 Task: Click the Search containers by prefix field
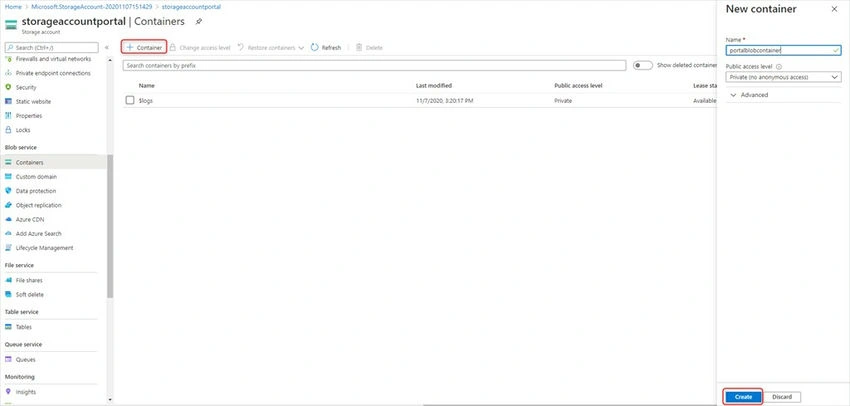click(374, 65)
